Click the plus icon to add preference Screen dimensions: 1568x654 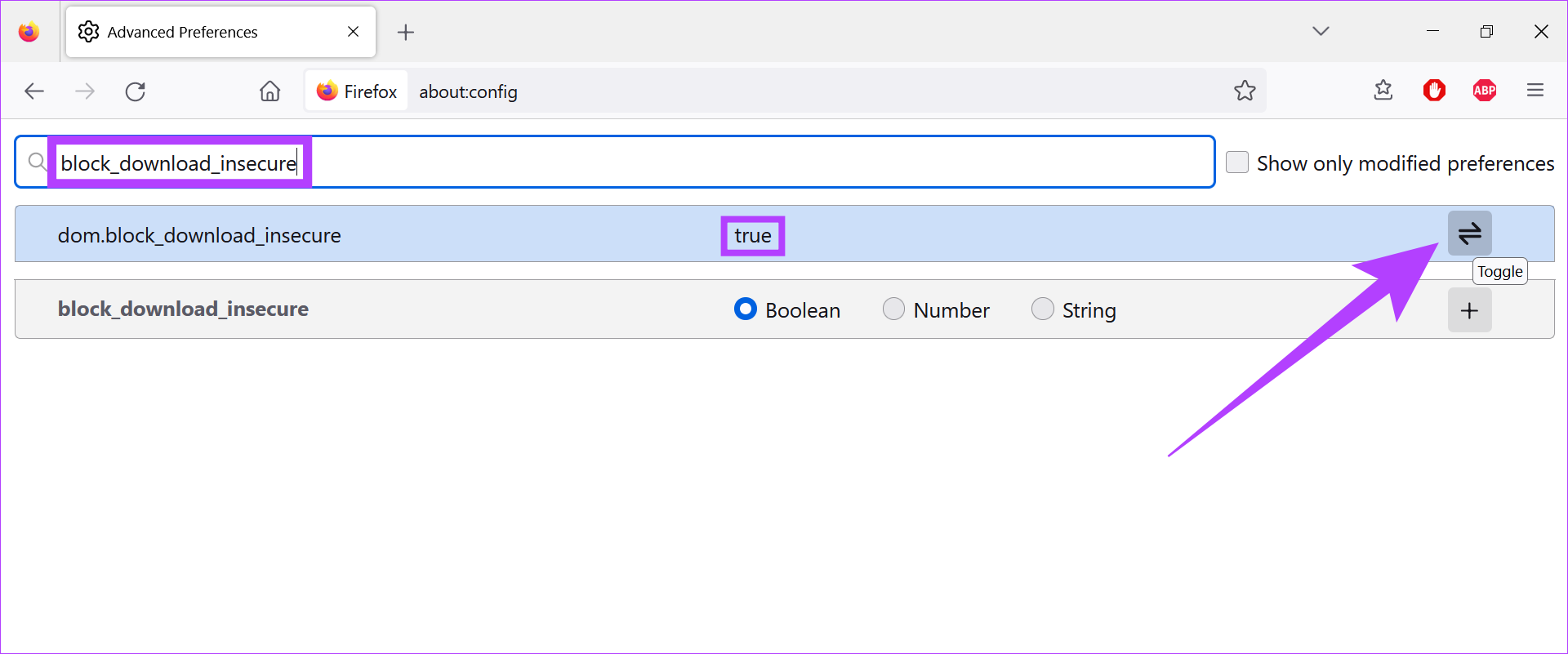tap(1469, 310)
